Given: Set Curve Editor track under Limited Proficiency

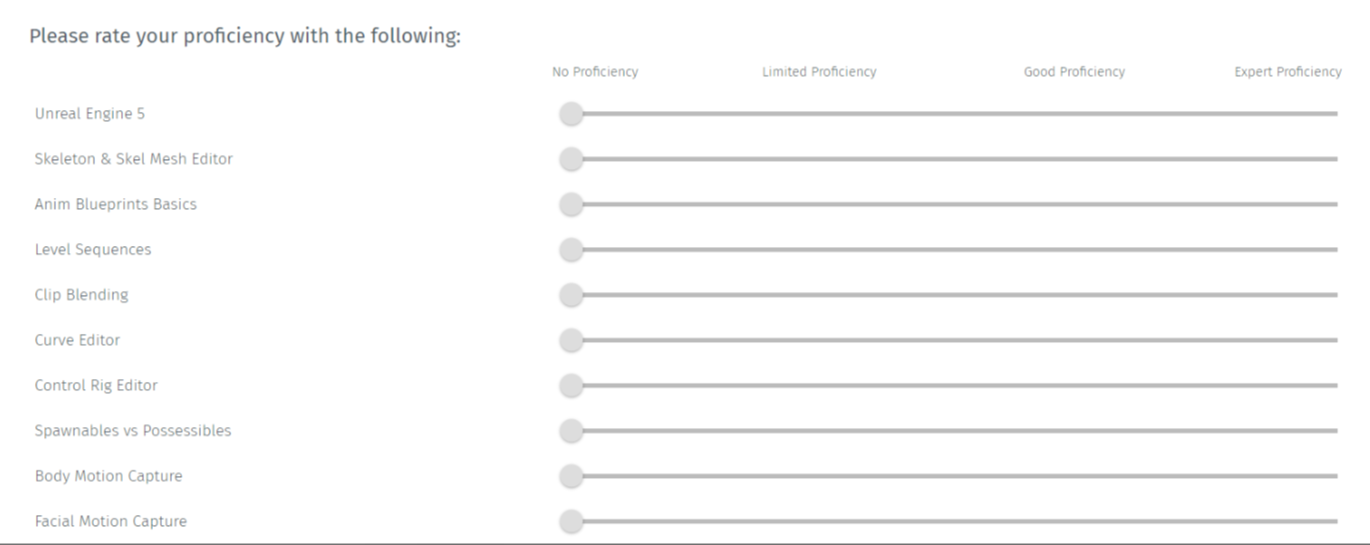Looking at the screenshot, I should click(819, 340).
